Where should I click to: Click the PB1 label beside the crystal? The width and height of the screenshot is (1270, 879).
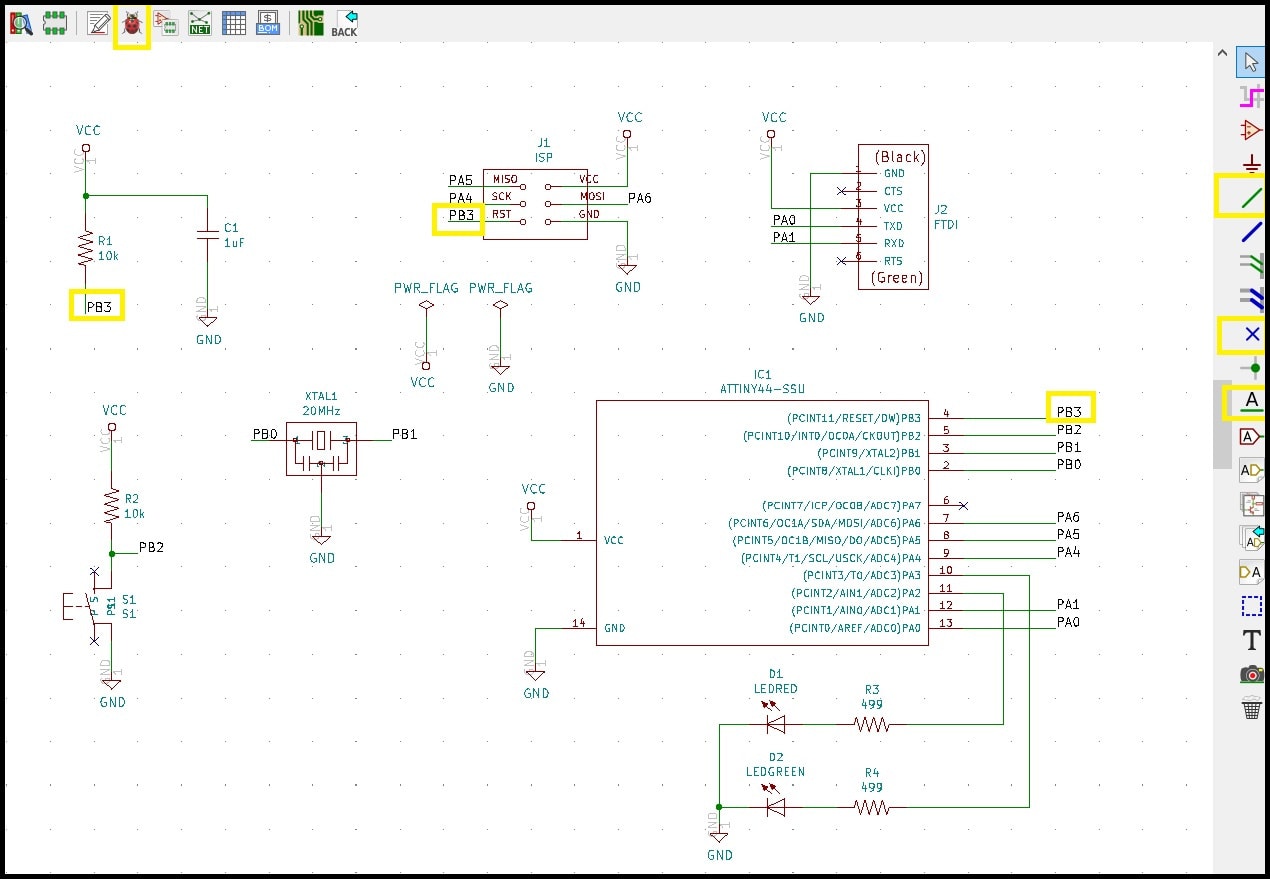(x=404, y=434)
